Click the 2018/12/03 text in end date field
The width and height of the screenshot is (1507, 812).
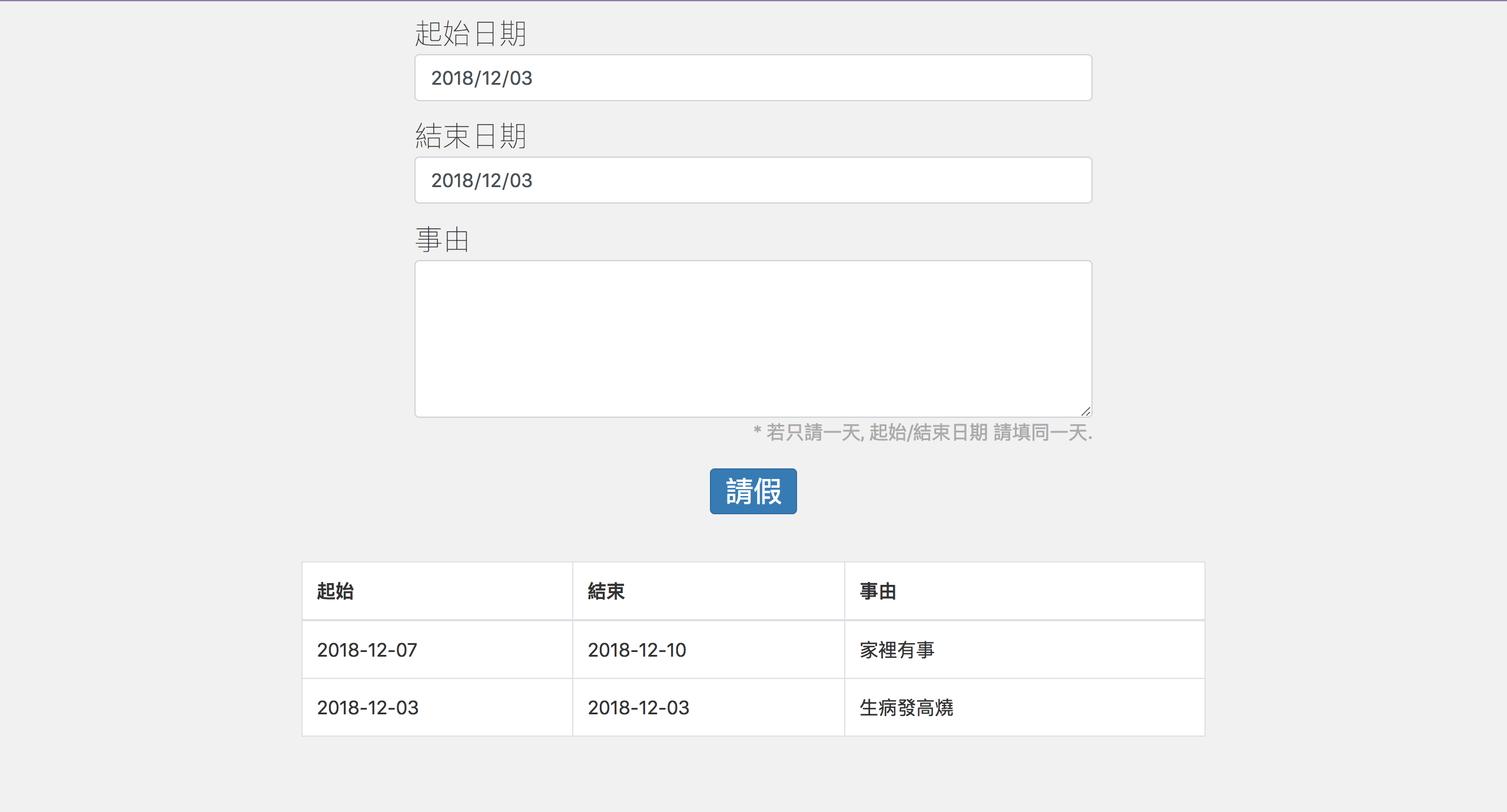click(482, 180)
